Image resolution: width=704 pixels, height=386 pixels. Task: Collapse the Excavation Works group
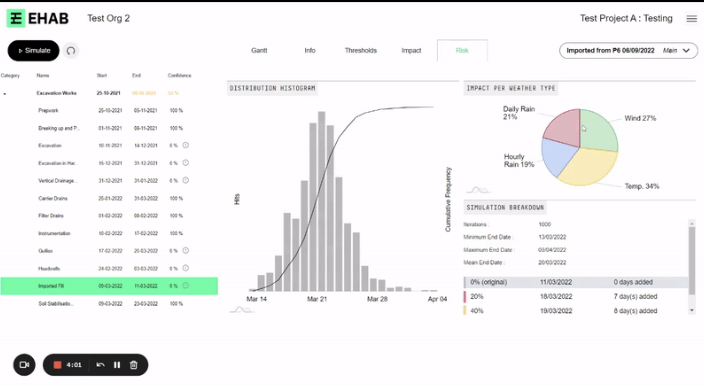5,93
